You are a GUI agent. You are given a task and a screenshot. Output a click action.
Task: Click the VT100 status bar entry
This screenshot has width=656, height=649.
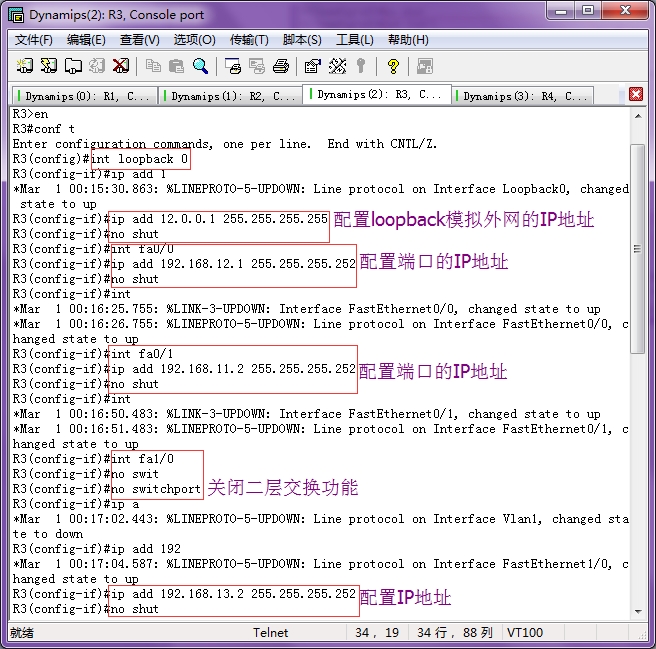coord(525,632)
